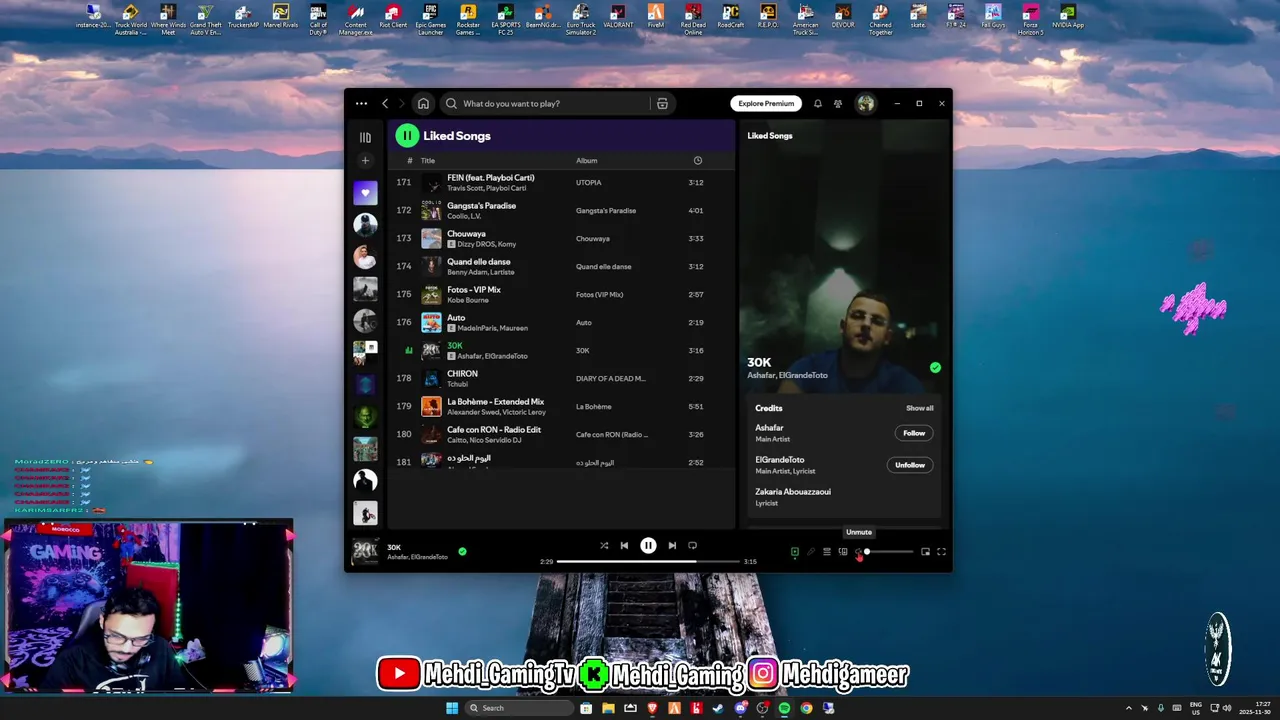The image size is (1280, 720).
Task: Open the mini player icon
Action: tap(925, 552)
